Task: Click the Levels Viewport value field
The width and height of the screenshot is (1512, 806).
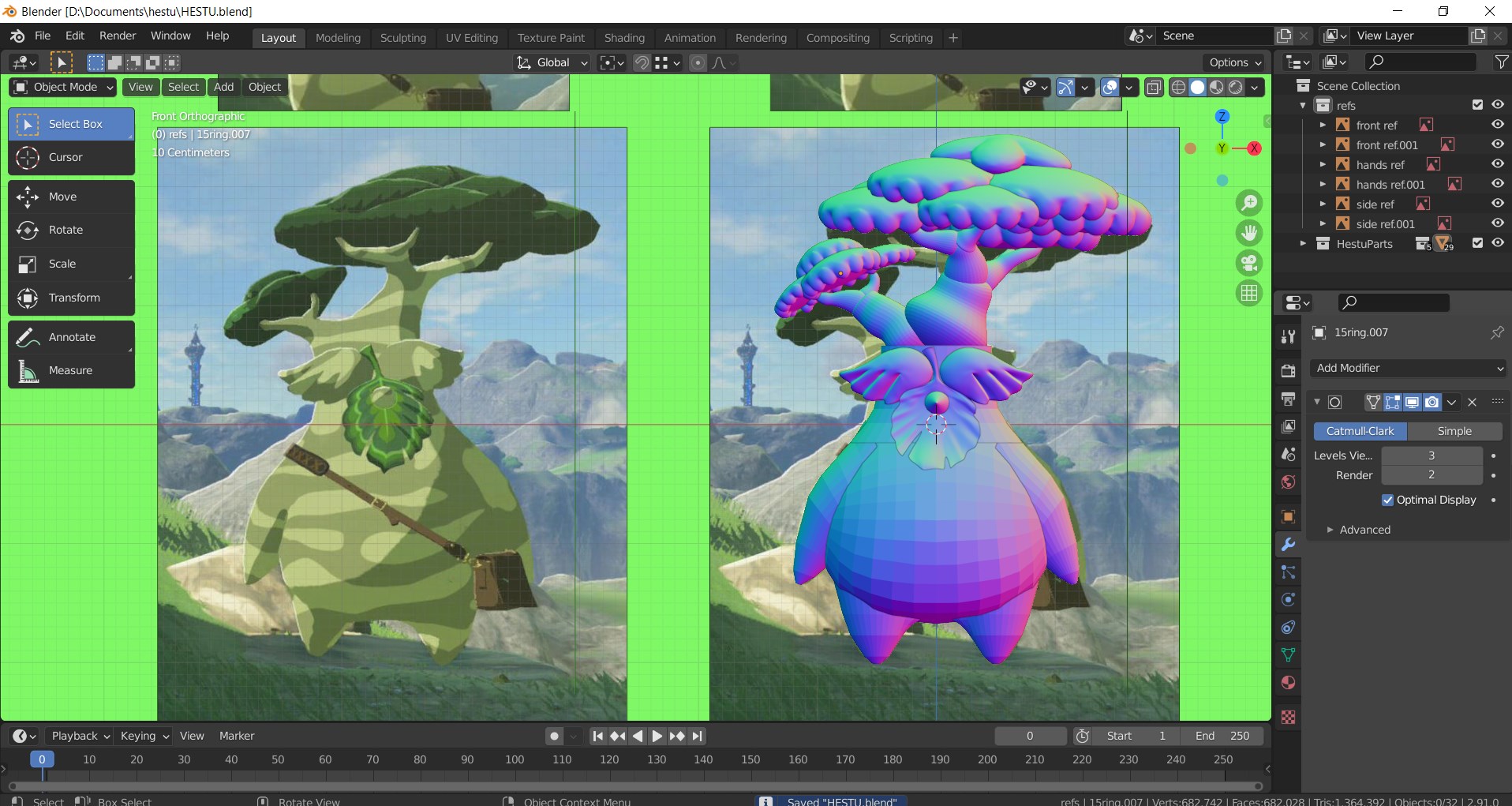Action: coord(1431,455)
